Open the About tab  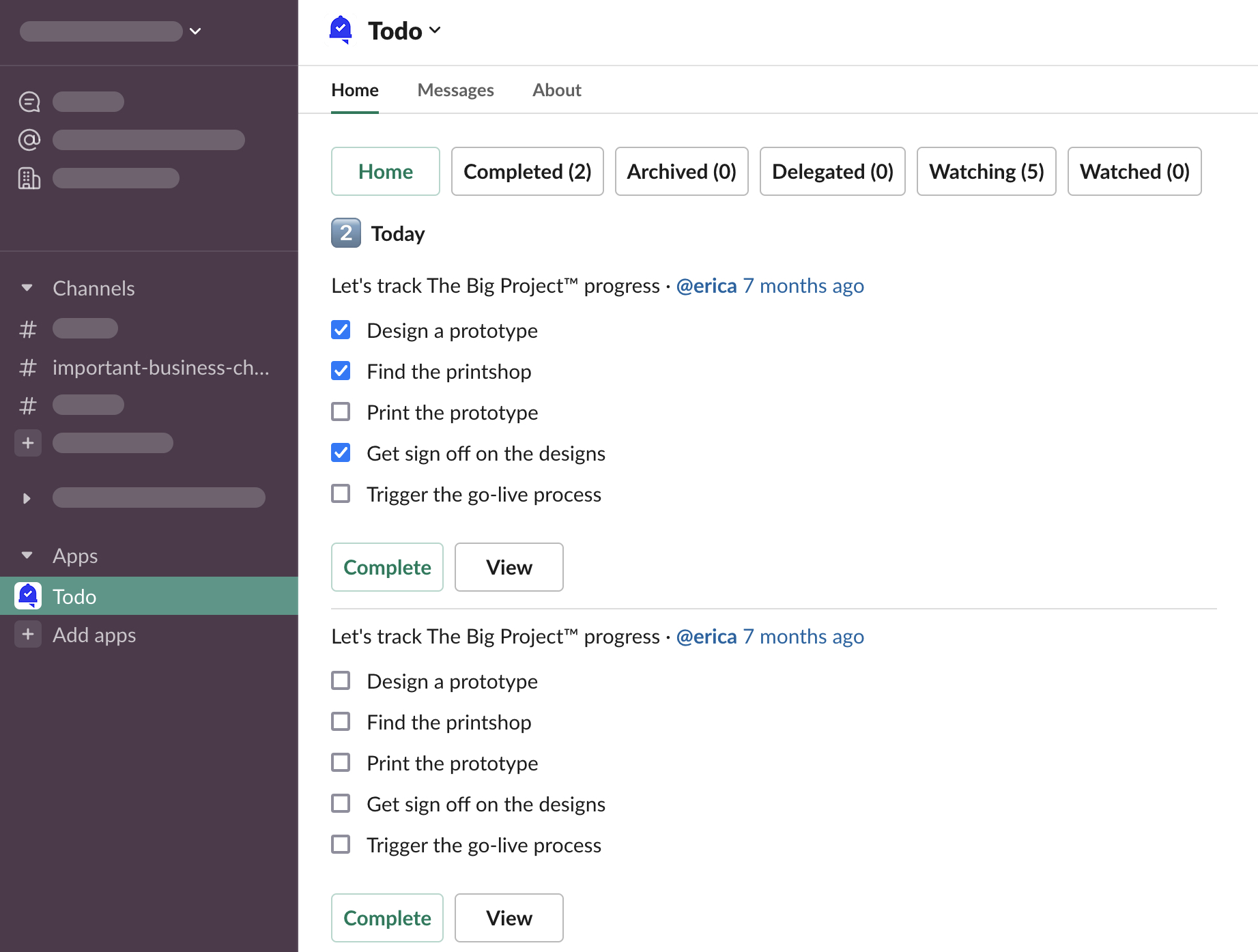556,90
